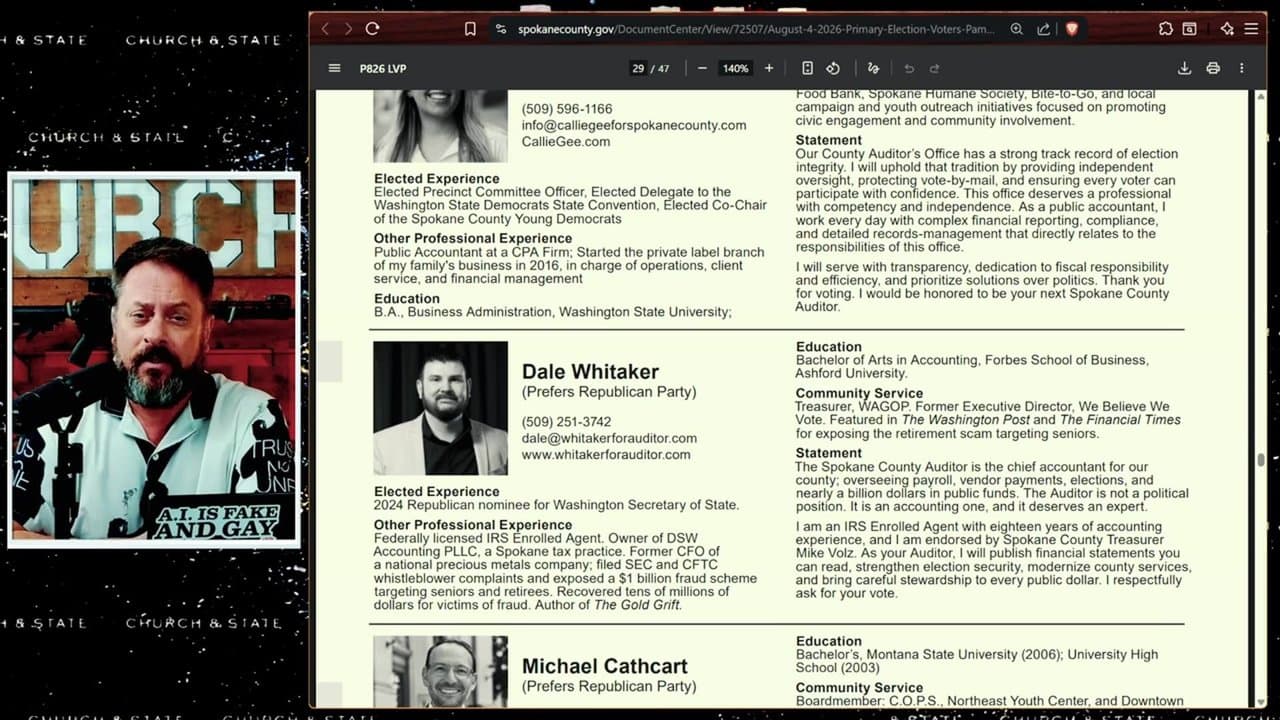Open the Brave Shields lion icon
Screen dimensions: 1280x720
click(1072, 29)
